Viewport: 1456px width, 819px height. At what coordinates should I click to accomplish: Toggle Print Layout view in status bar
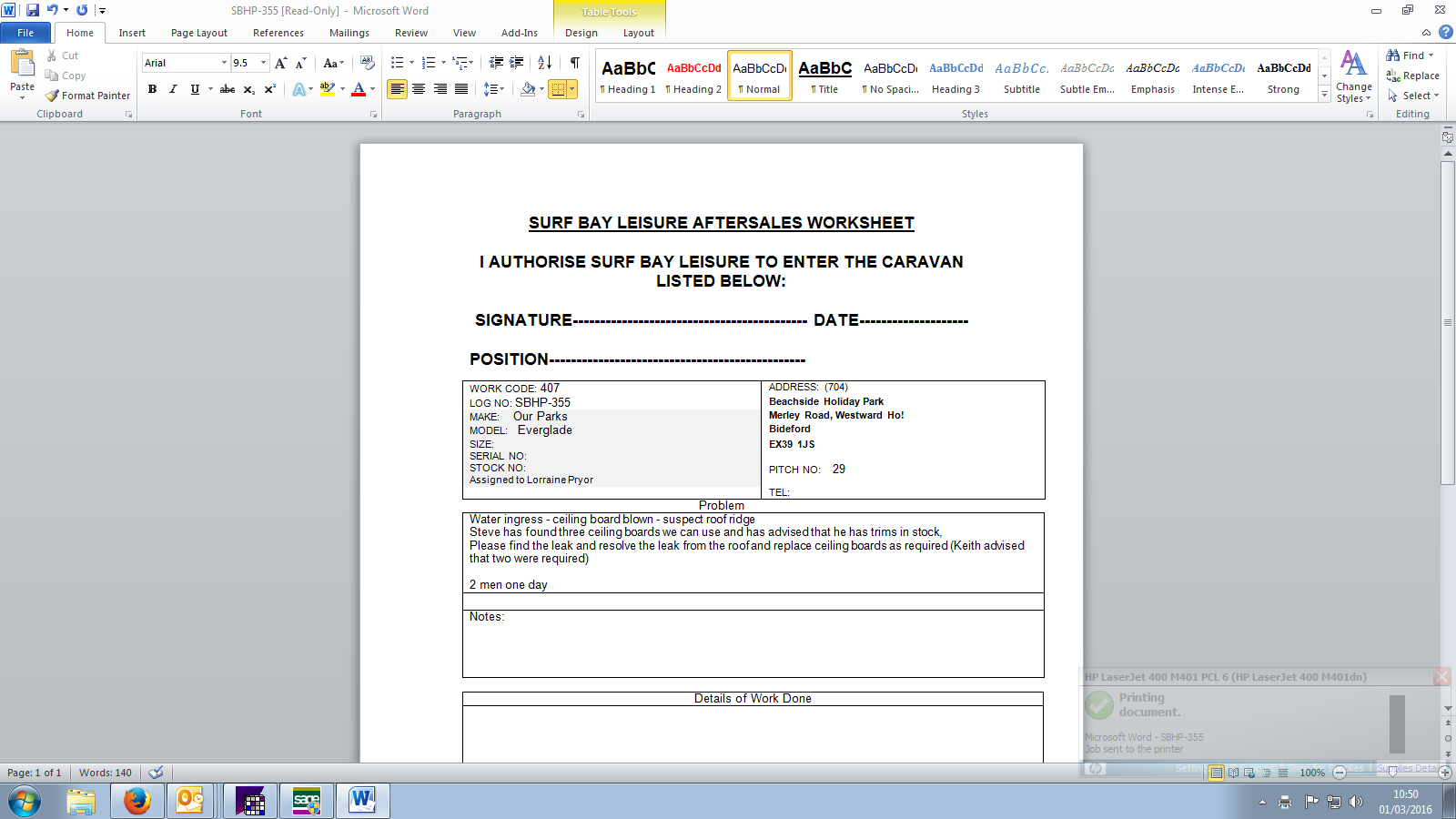point(1216,773)
